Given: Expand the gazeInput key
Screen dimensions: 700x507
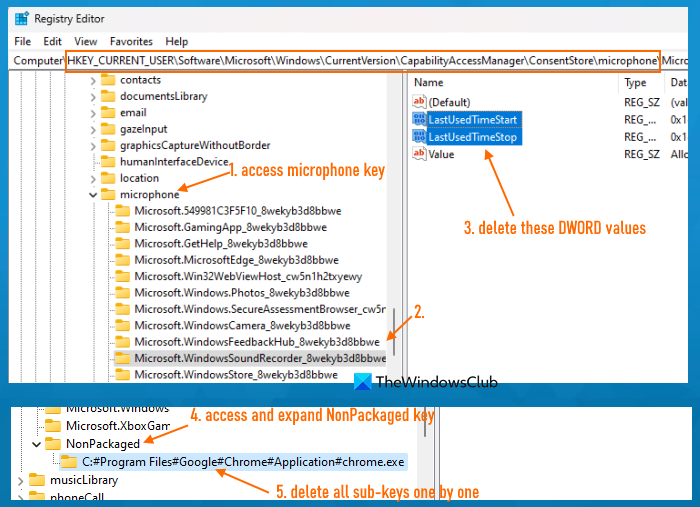Looking at the screenshot, I should [x=93, y=130].
